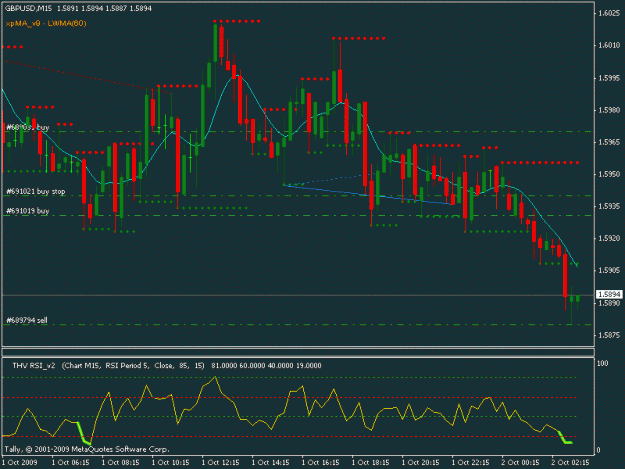This screenshot has width=625, height=469.
Task: Click the 1 Oct 20:15 time label
Action: tap(420, 462)
